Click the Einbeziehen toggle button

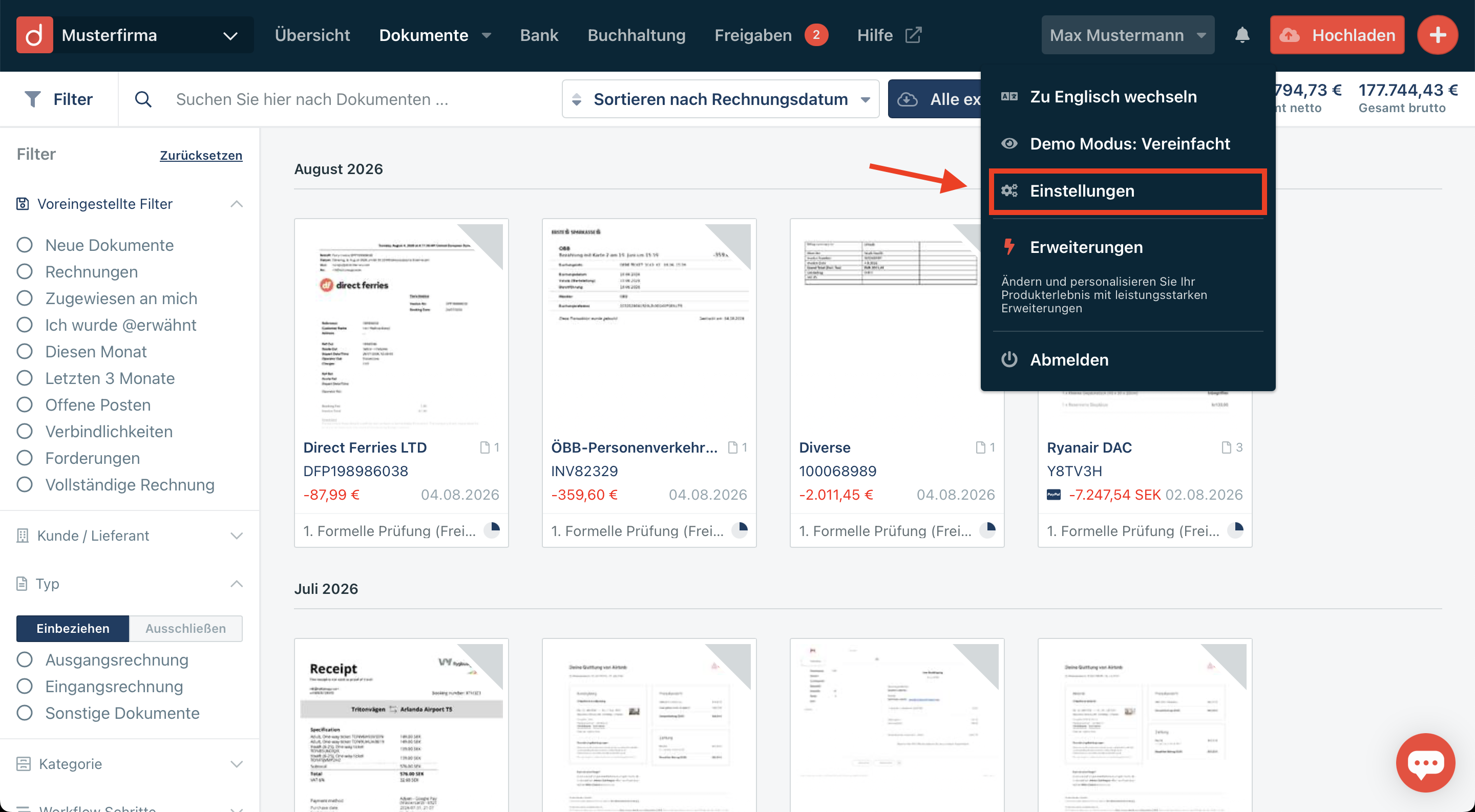click(x=73, y=628)
